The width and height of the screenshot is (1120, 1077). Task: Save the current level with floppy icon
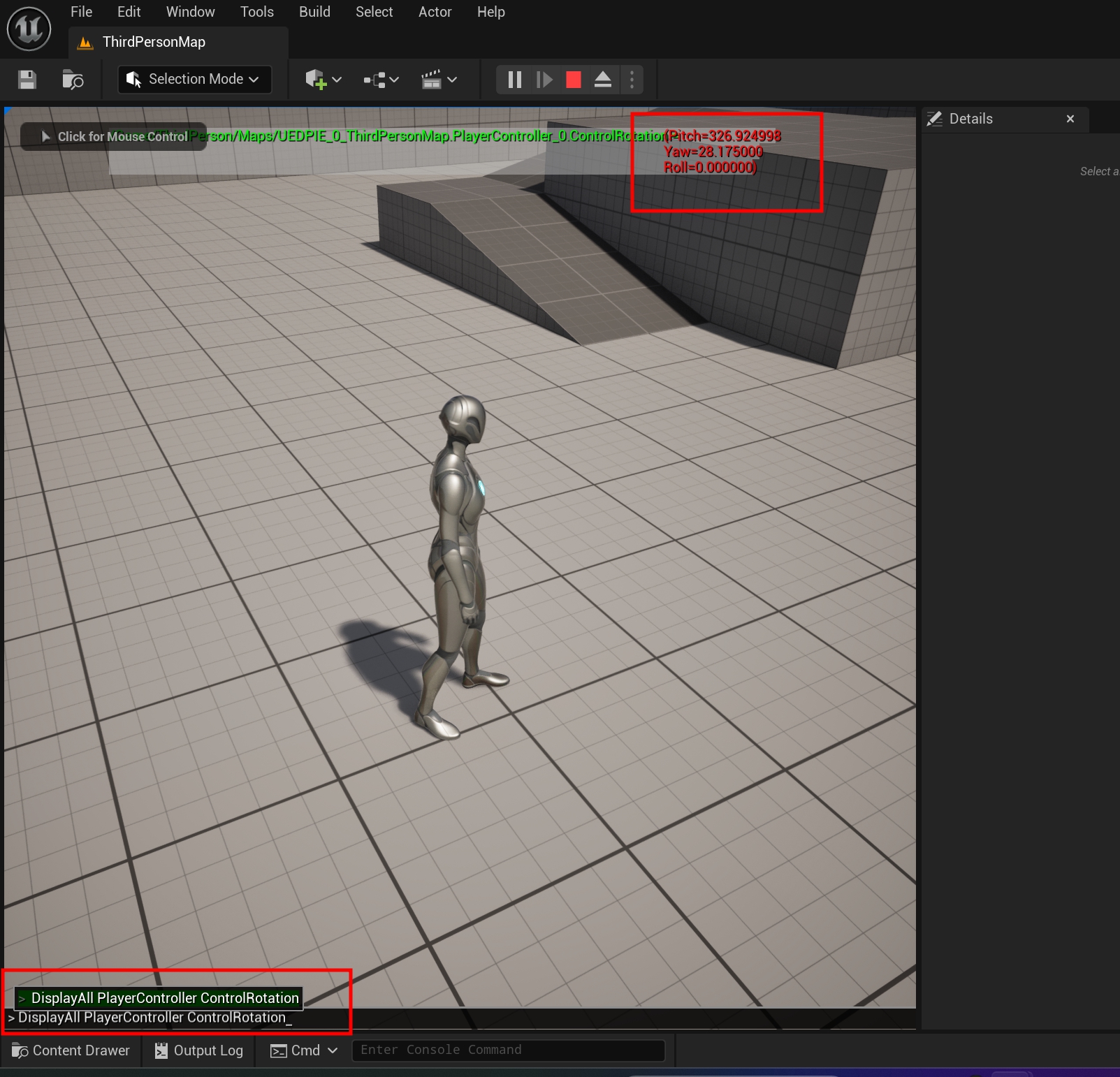point(27,80)
